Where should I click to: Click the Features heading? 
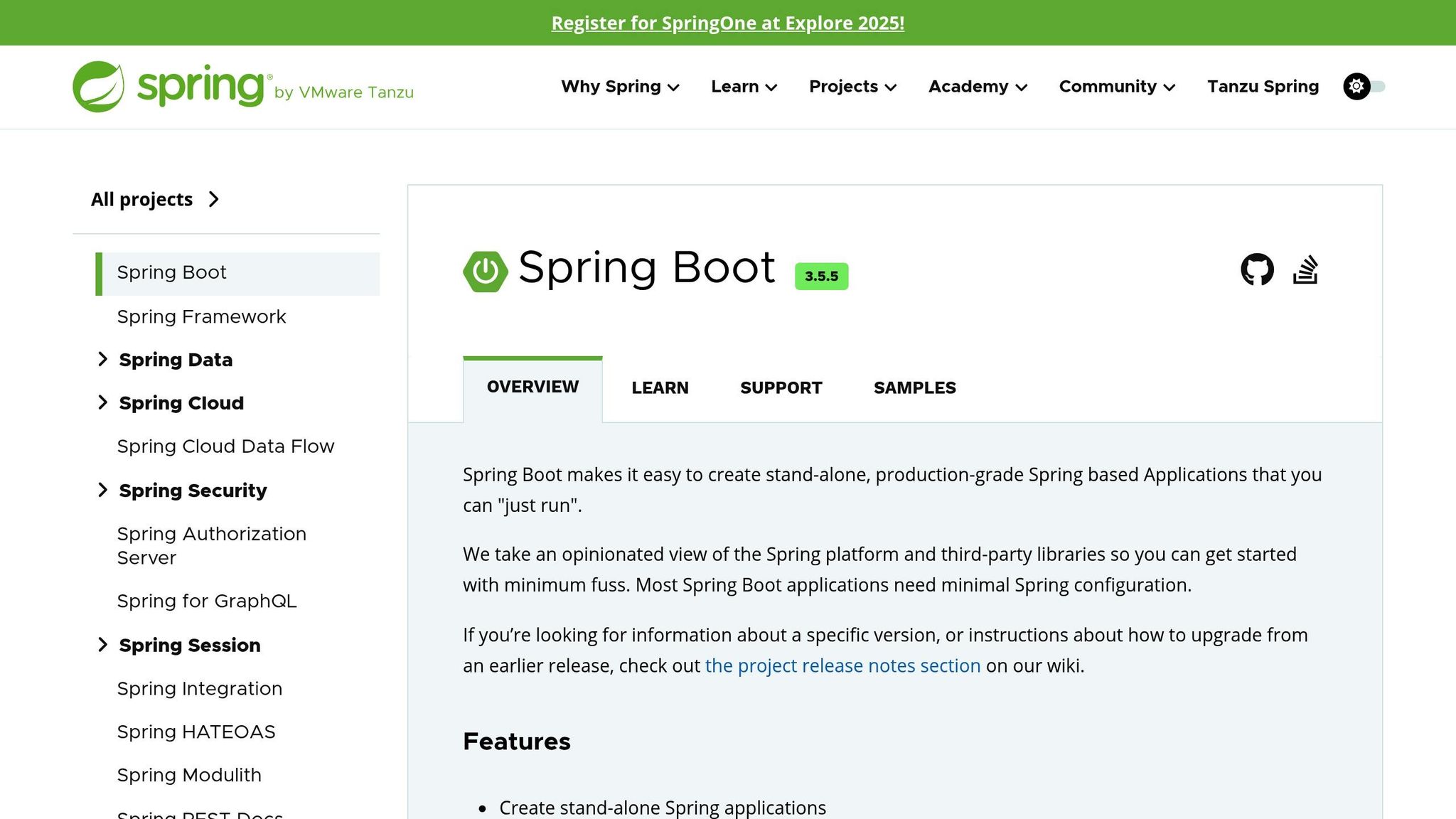click(x=516, y=742)
